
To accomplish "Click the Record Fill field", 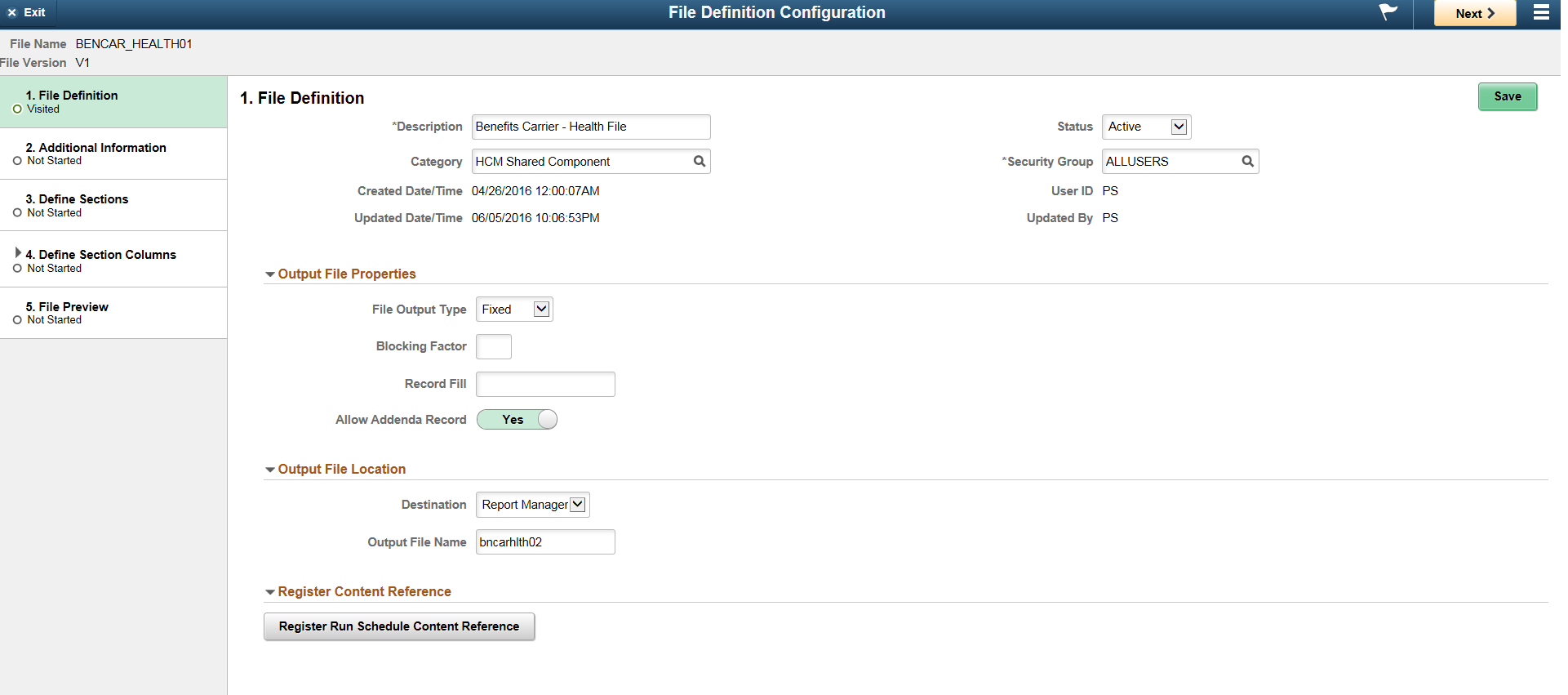I will click(x=545, y=384).
